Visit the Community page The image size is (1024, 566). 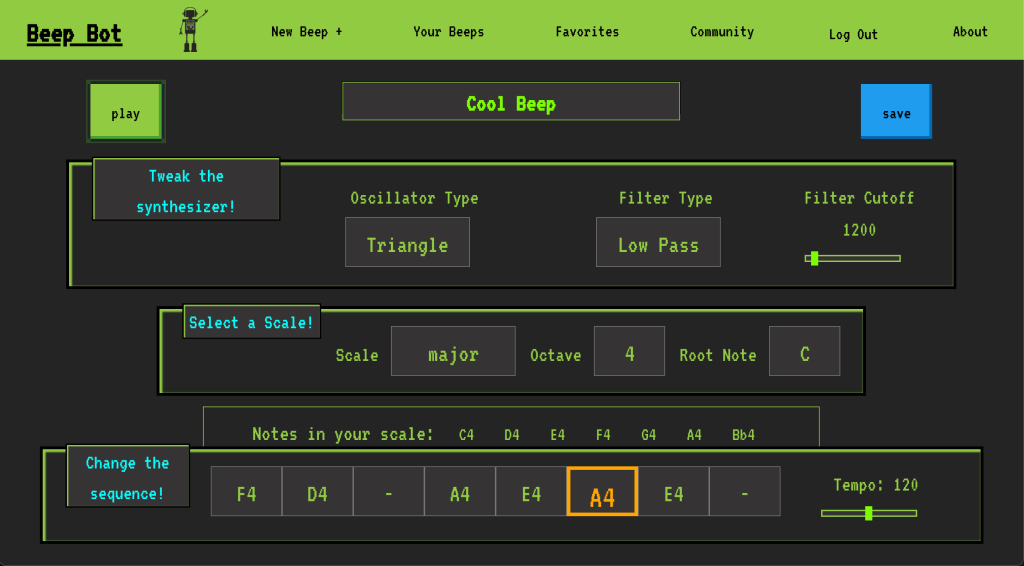(722, 32)
